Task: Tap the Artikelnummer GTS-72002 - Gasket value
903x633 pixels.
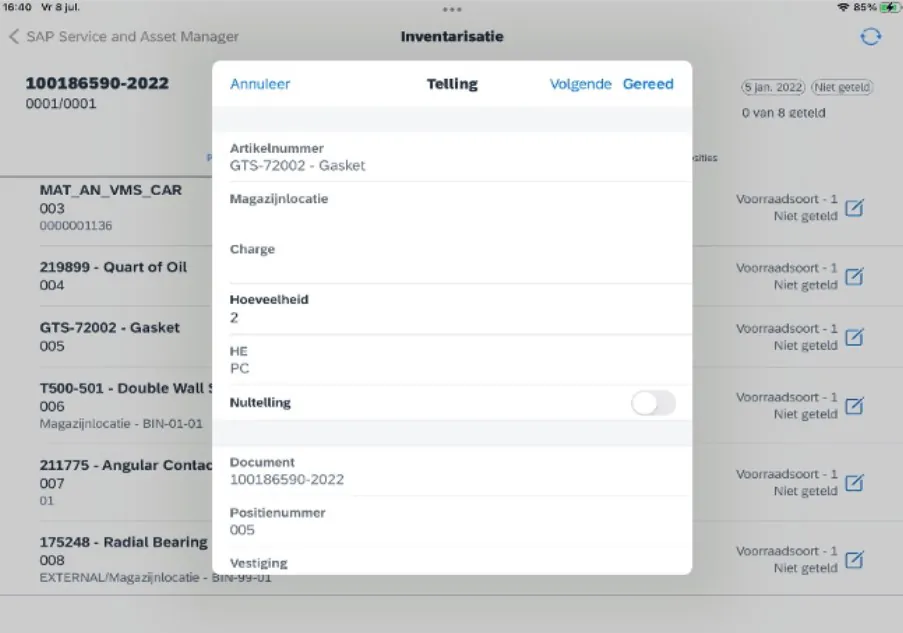Action: point(297,166)
